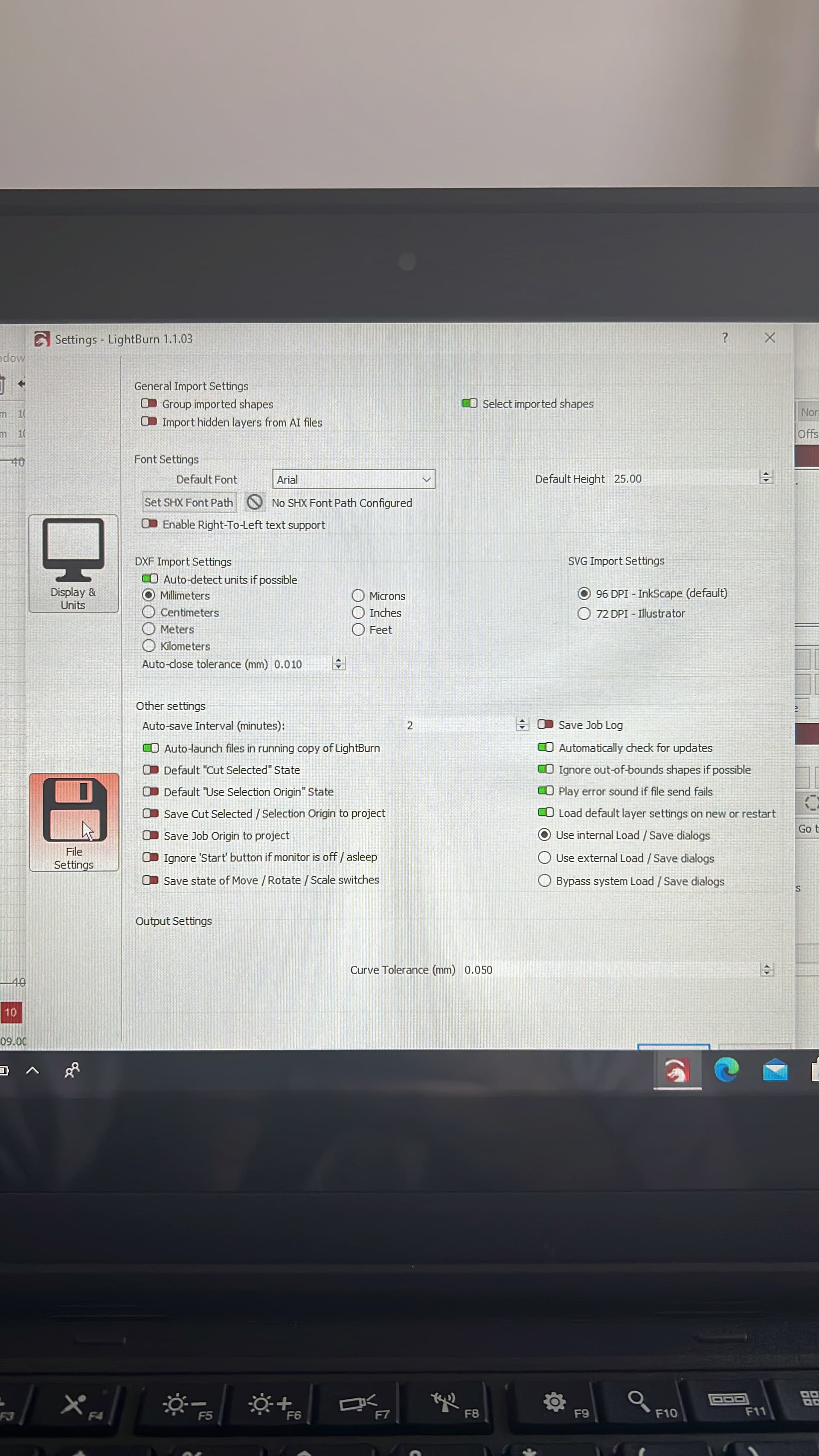
Task: Open the File Settings page
Action: tap(74, 822)
